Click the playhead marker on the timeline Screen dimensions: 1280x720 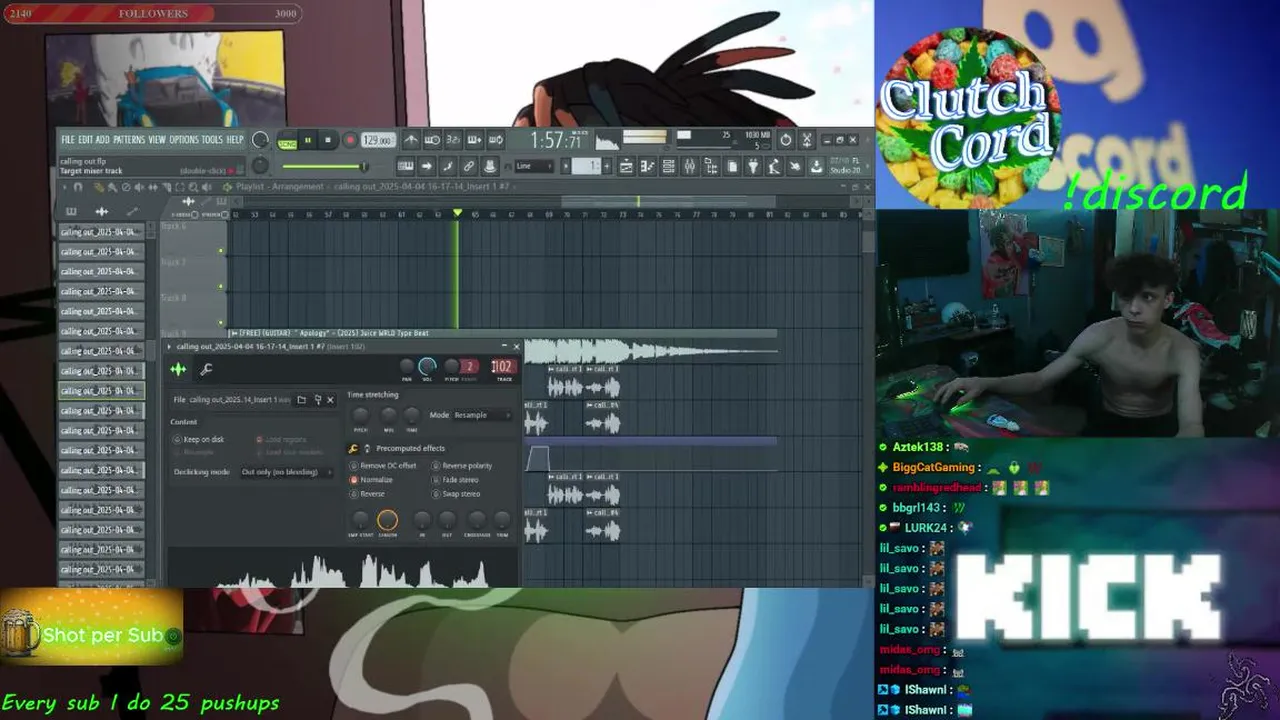coord(458,213)
